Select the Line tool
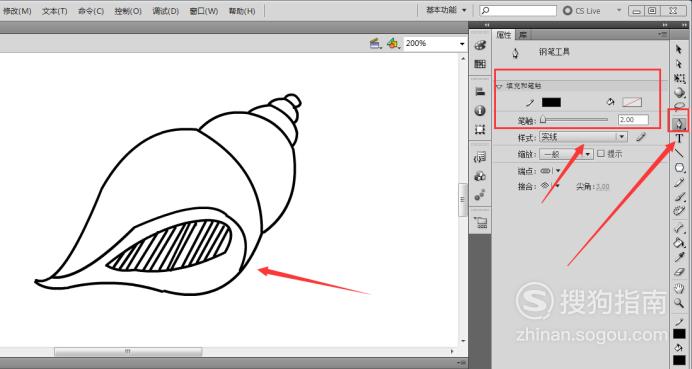Image resolution: width=692 pixels, height=369 pixels. (679, 153)
